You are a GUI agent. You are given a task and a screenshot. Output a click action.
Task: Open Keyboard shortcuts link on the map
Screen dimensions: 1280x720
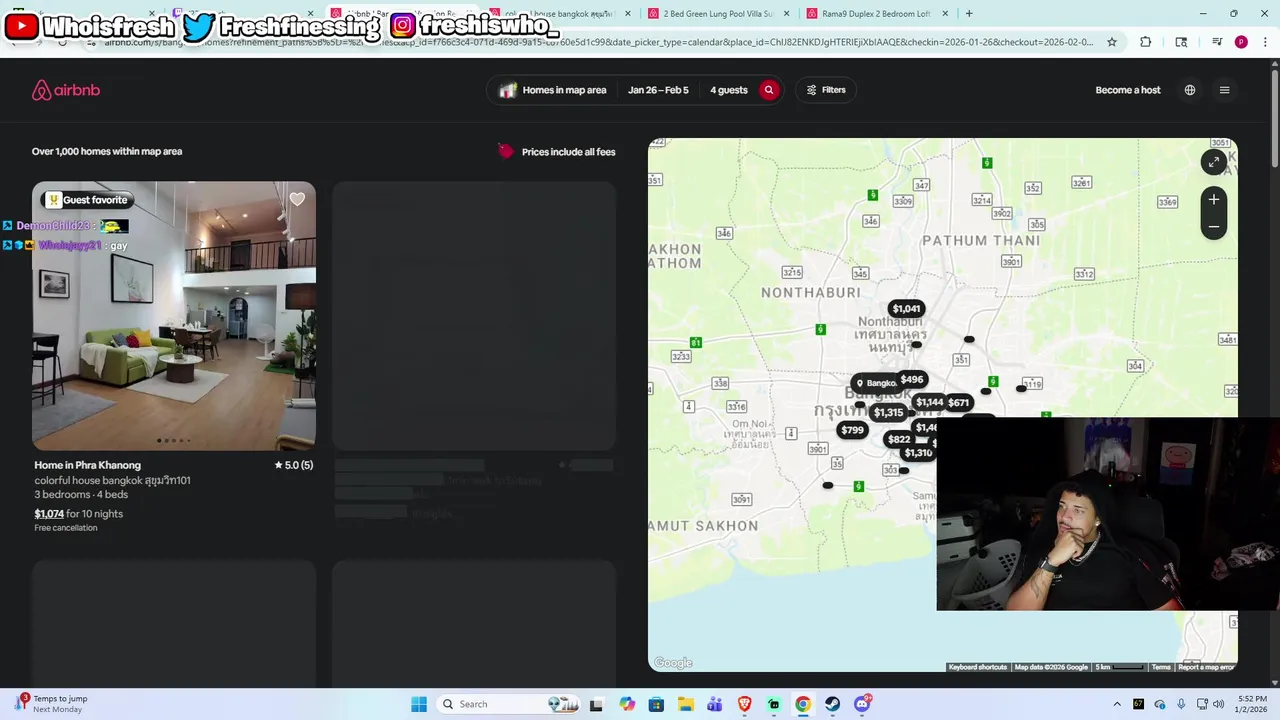coord(978,667)
